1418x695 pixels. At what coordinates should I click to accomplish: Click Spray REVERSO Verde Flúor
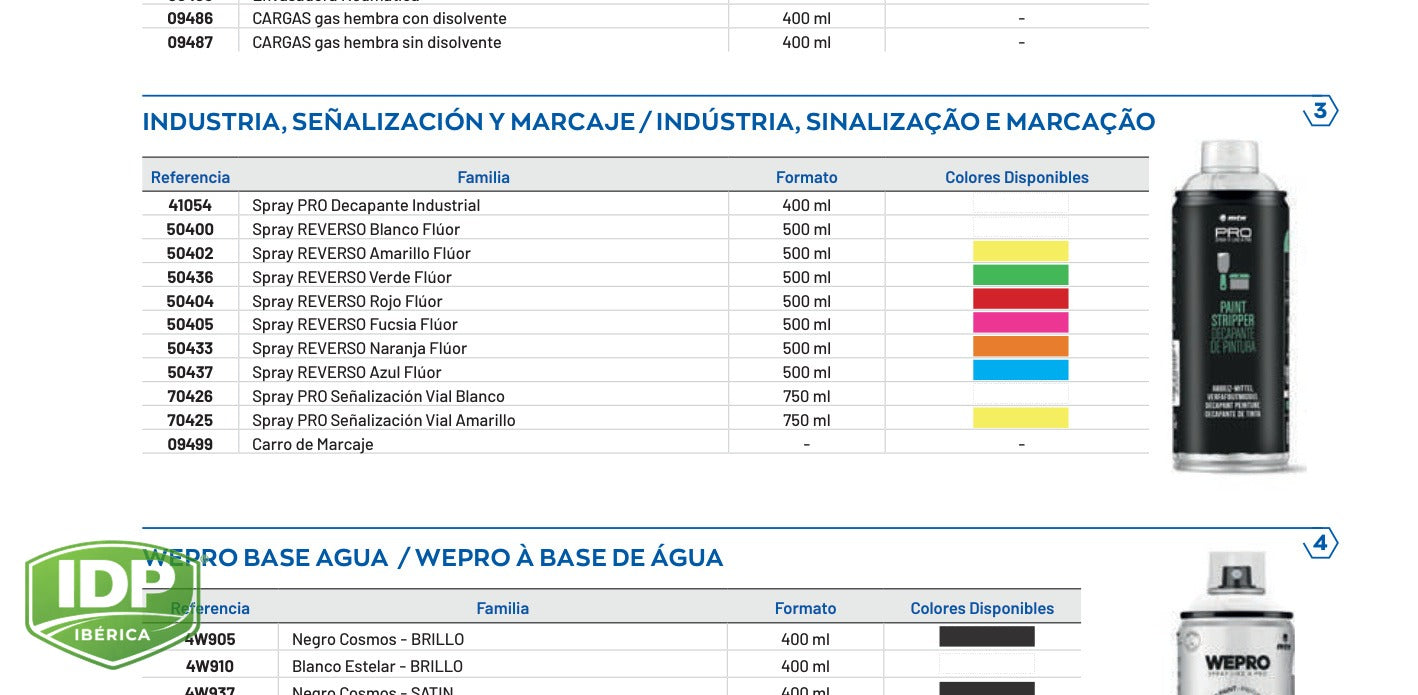tap(352, 277)
